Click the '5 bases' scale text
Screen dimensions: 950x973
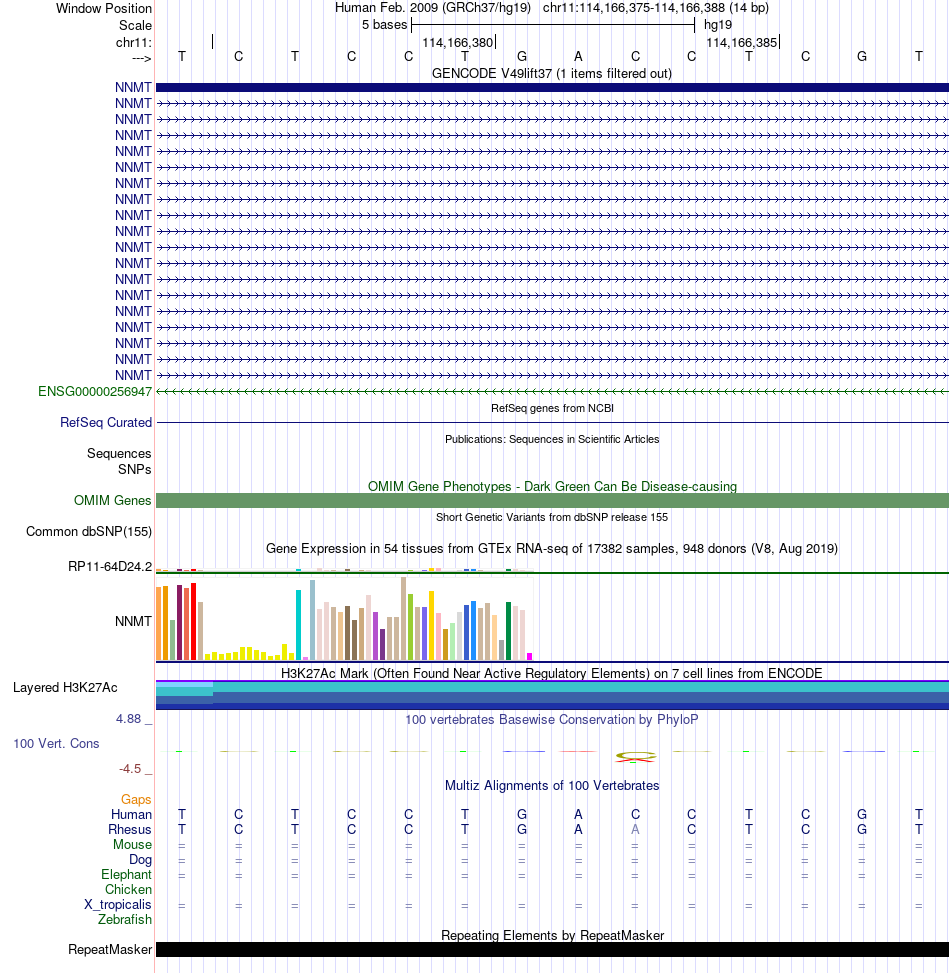384,25
